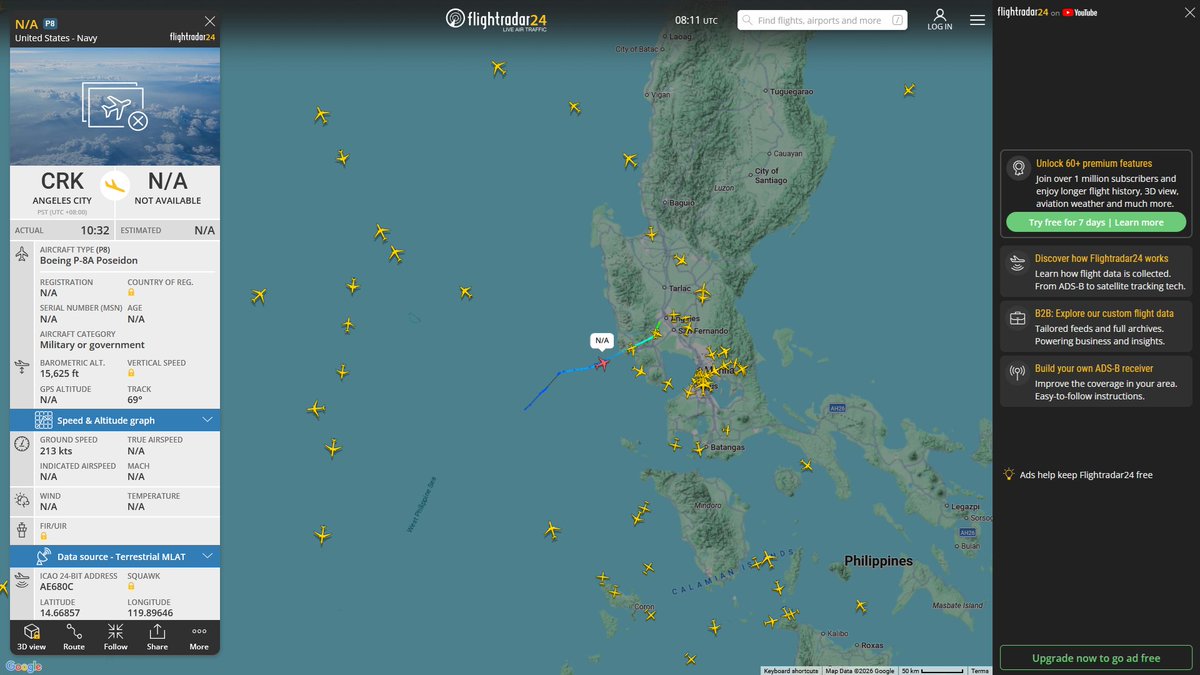1200x675 pixels.
Task: Click the track value 69°
Action: tap(134, 399)
